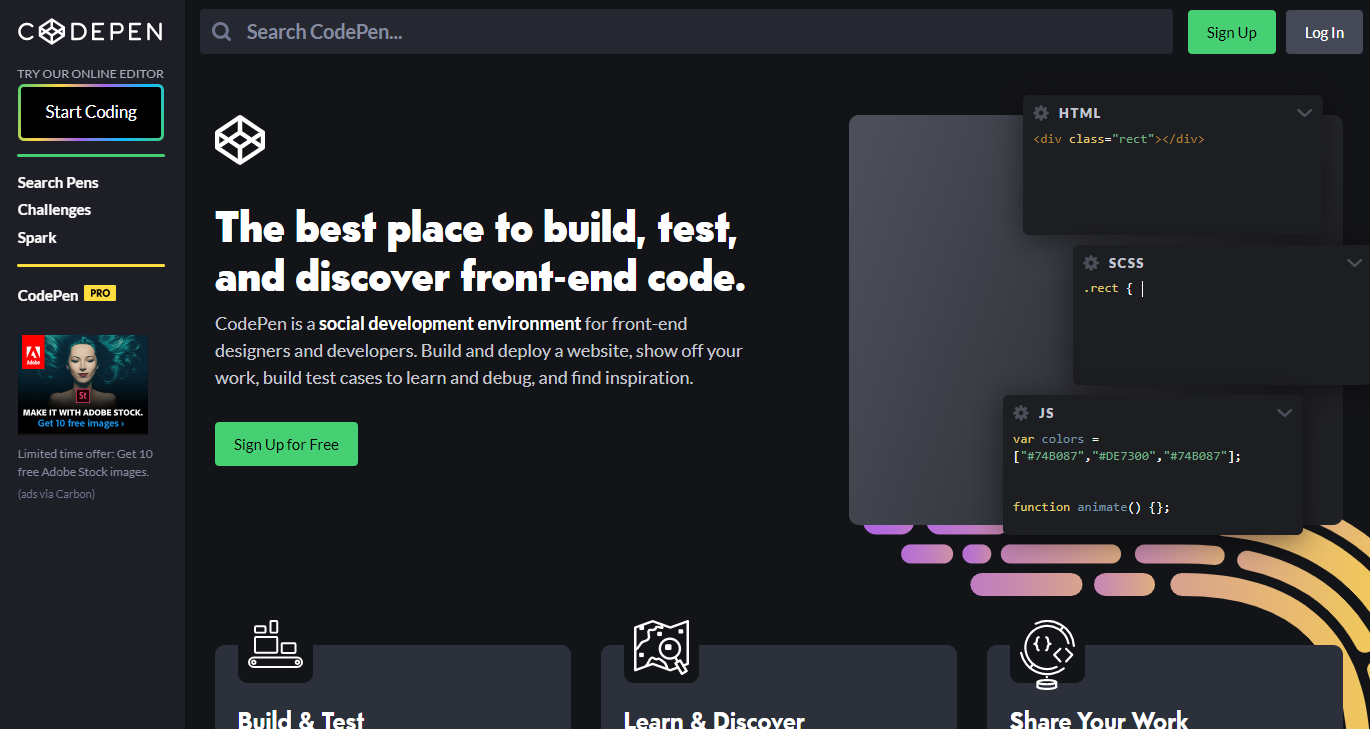The width and height of the screenshot is (1370, 729).
Task: Click the function animate() code line
Action: click(x=1091, y=507)
